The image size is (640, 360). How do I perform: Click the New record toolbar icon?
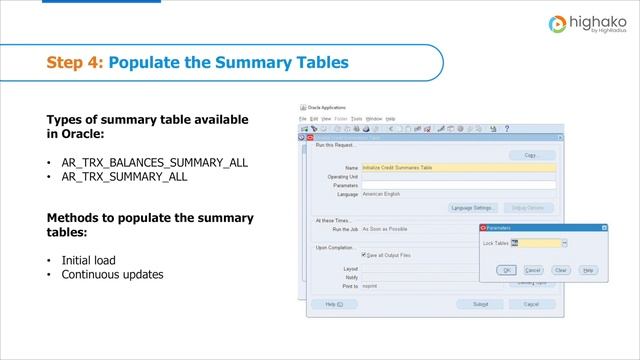coord(304,129)
